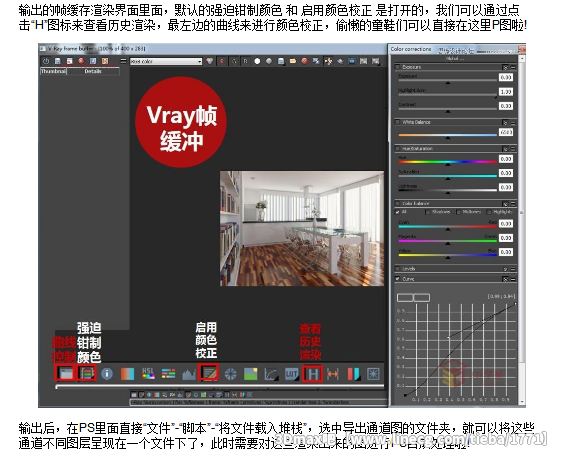Collapse Exposure rollout with its minus button
Screen dimensions: 587x458
point(513,67)
